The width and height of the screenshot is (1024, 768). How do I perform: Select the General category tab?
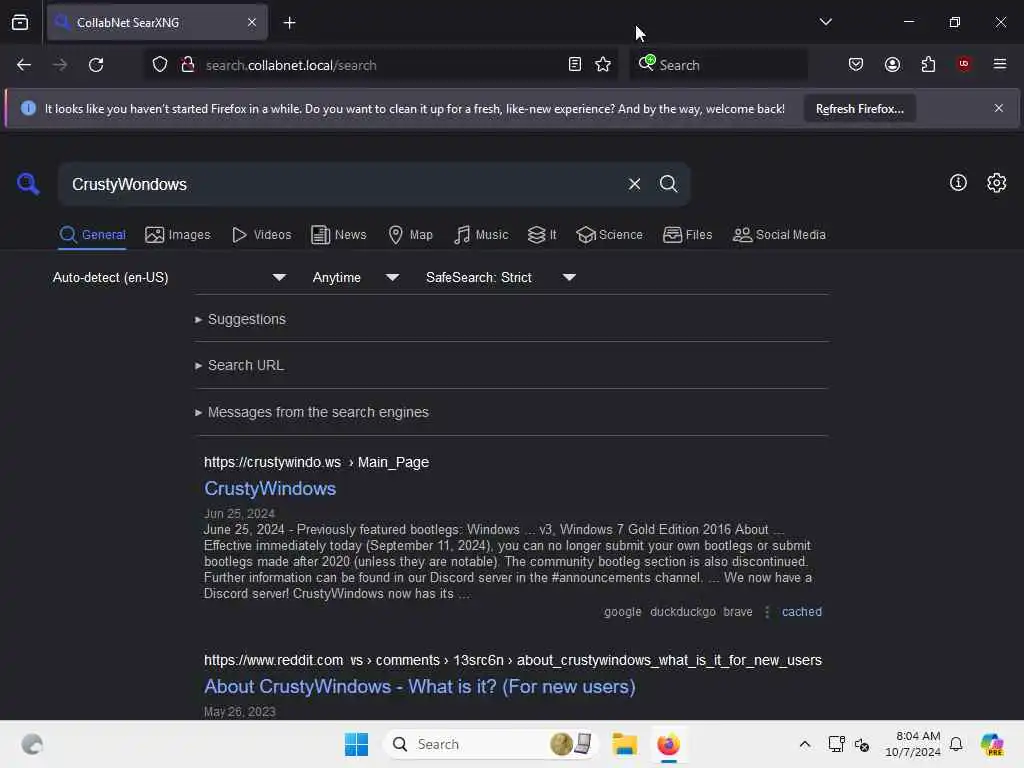pos(92,235)
